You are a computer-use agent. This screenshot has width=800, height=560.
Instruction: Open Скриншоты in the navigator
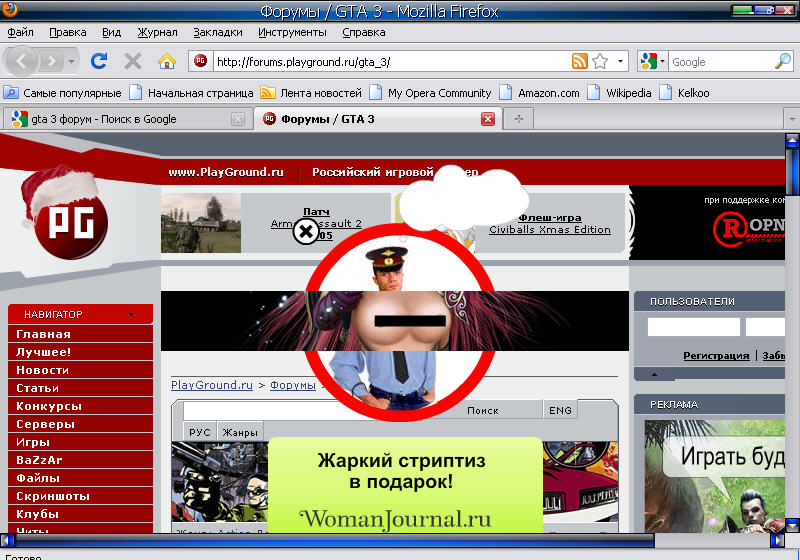coord(81,496)
